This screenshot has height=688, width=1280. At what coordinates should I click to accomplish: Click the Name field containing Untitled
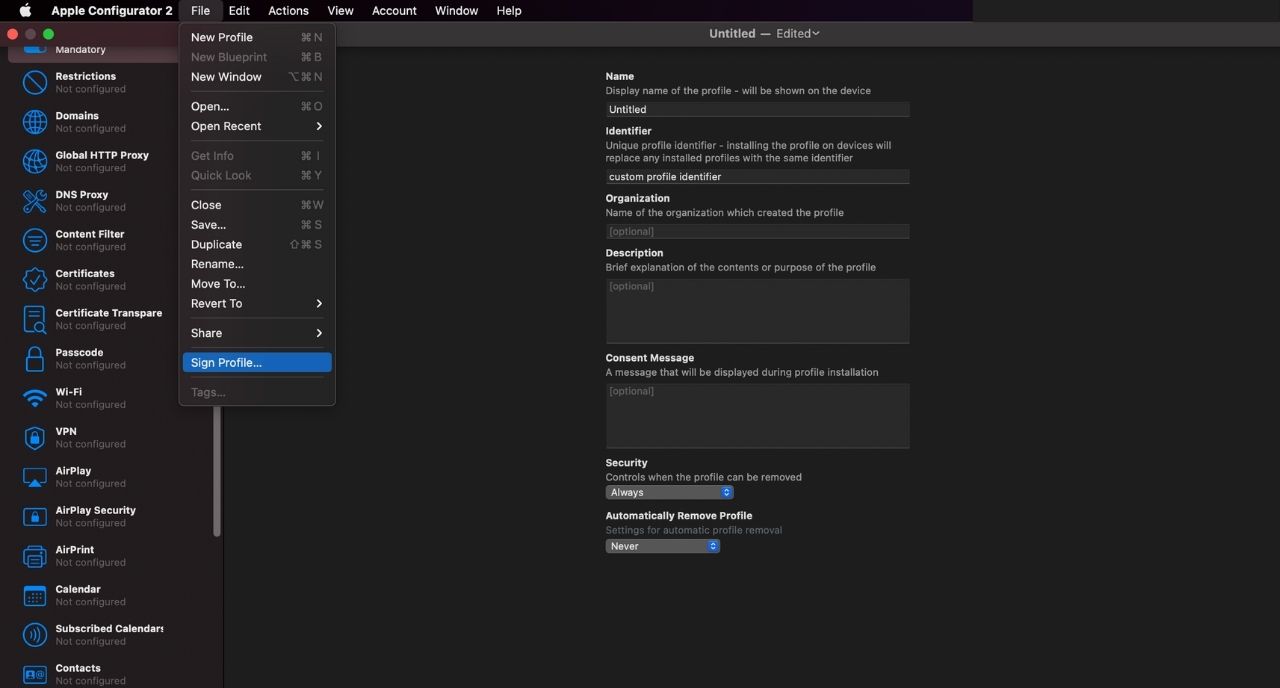point(757,109)
